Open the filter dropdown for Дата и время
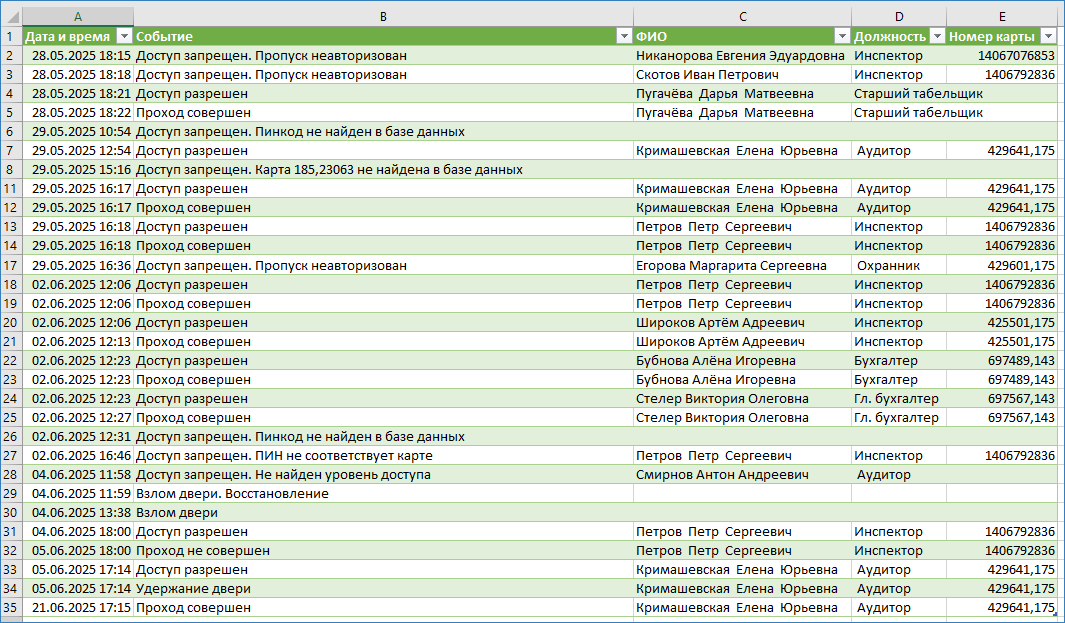The image size is (1065, 623). [x=124, y=36]
